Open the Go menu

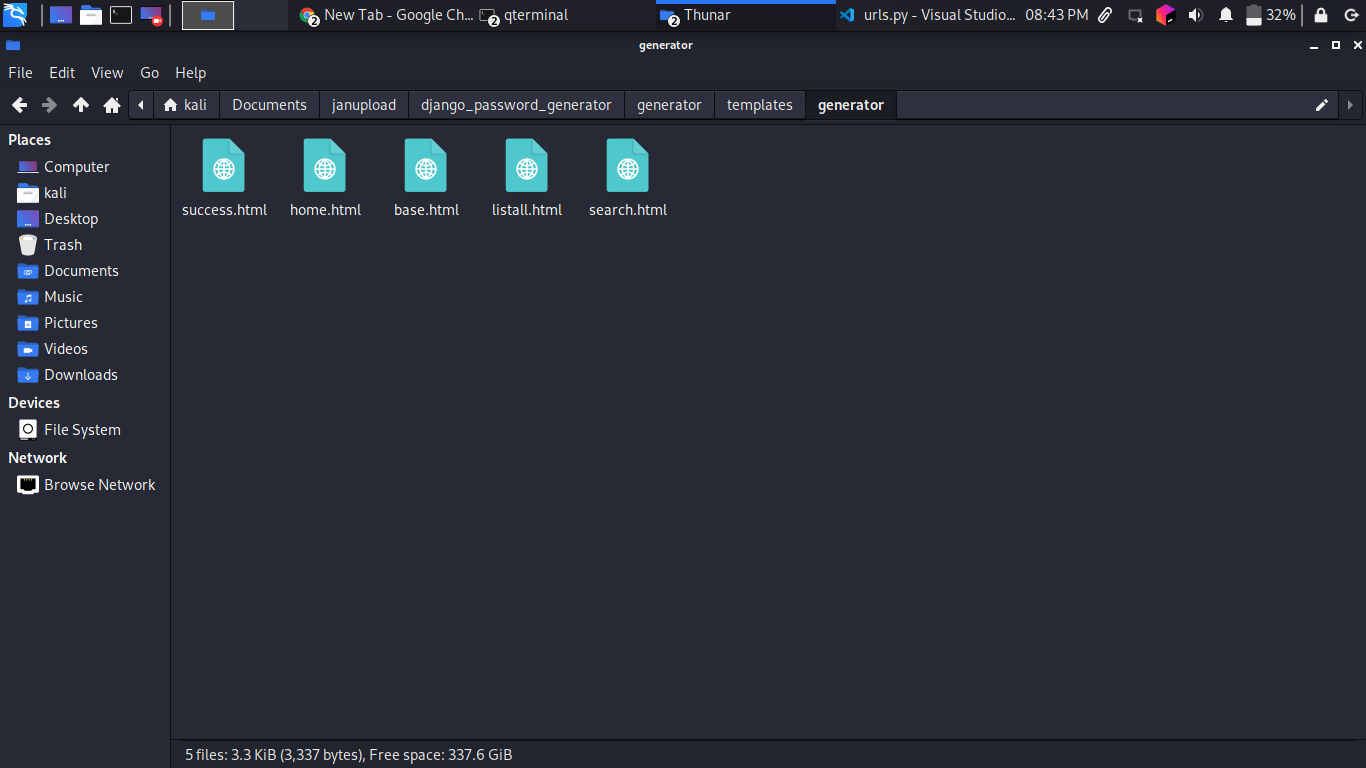(149, 73)
